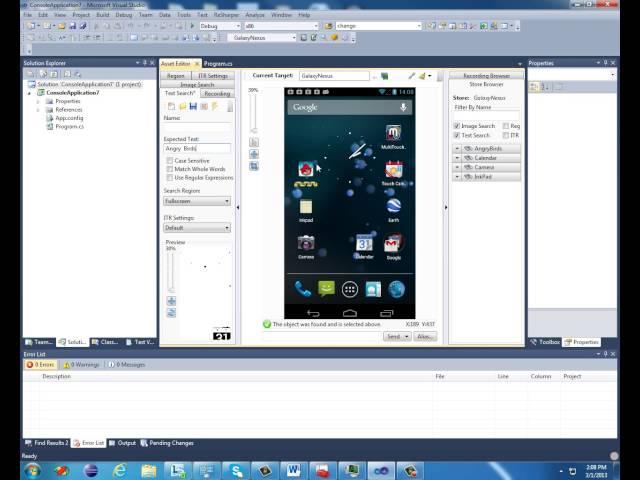Click the Google Earth app icon
The image size is (640, 480).
coord(393,205)
